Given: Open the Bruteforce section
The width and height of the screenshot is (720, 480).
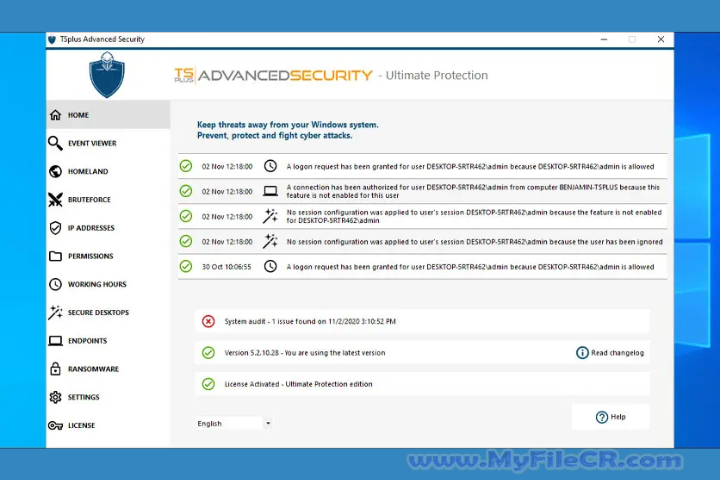Looking at the screenshot, I should [108, 199].
